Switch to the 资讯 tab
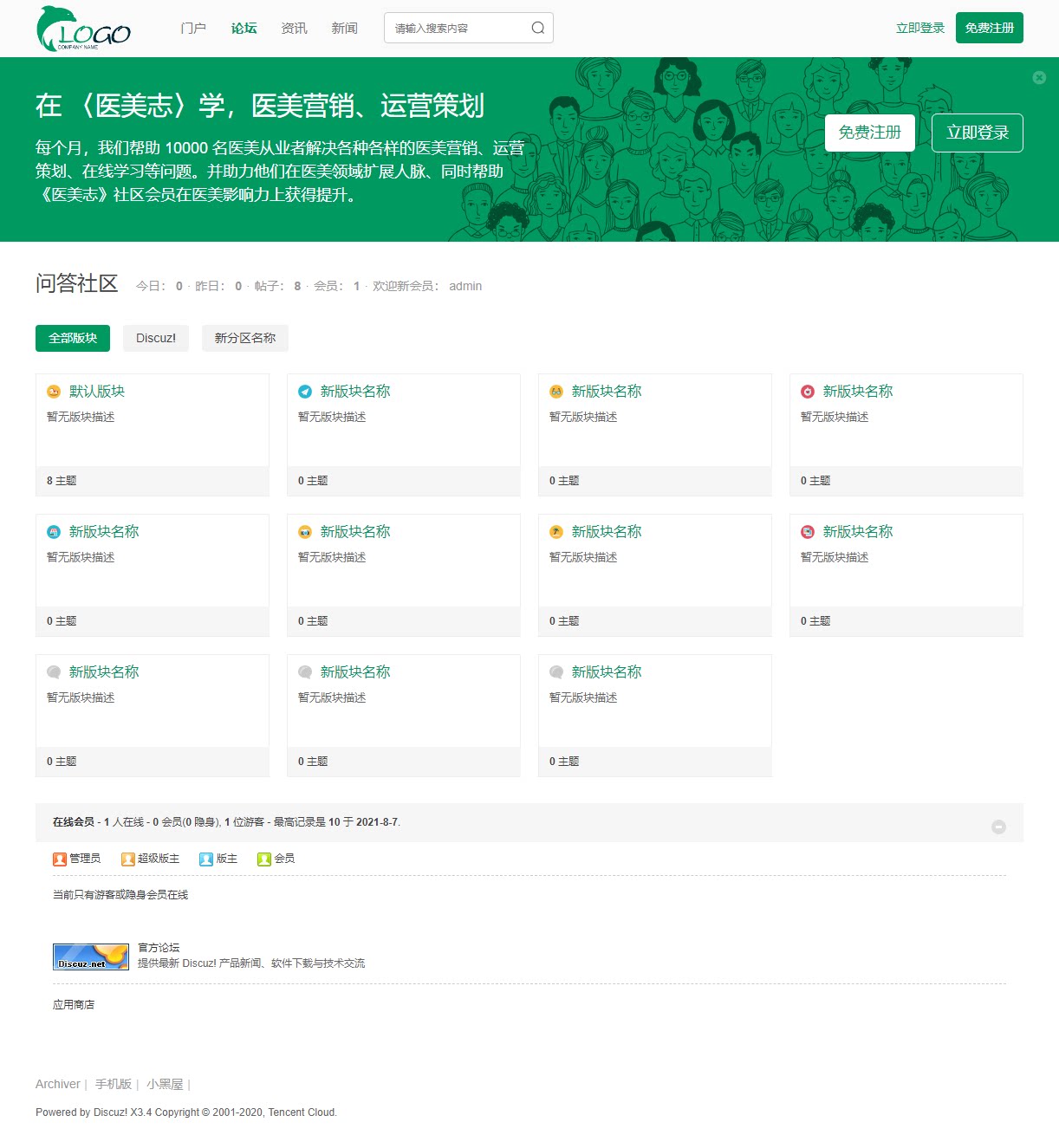 coord(294,27)
